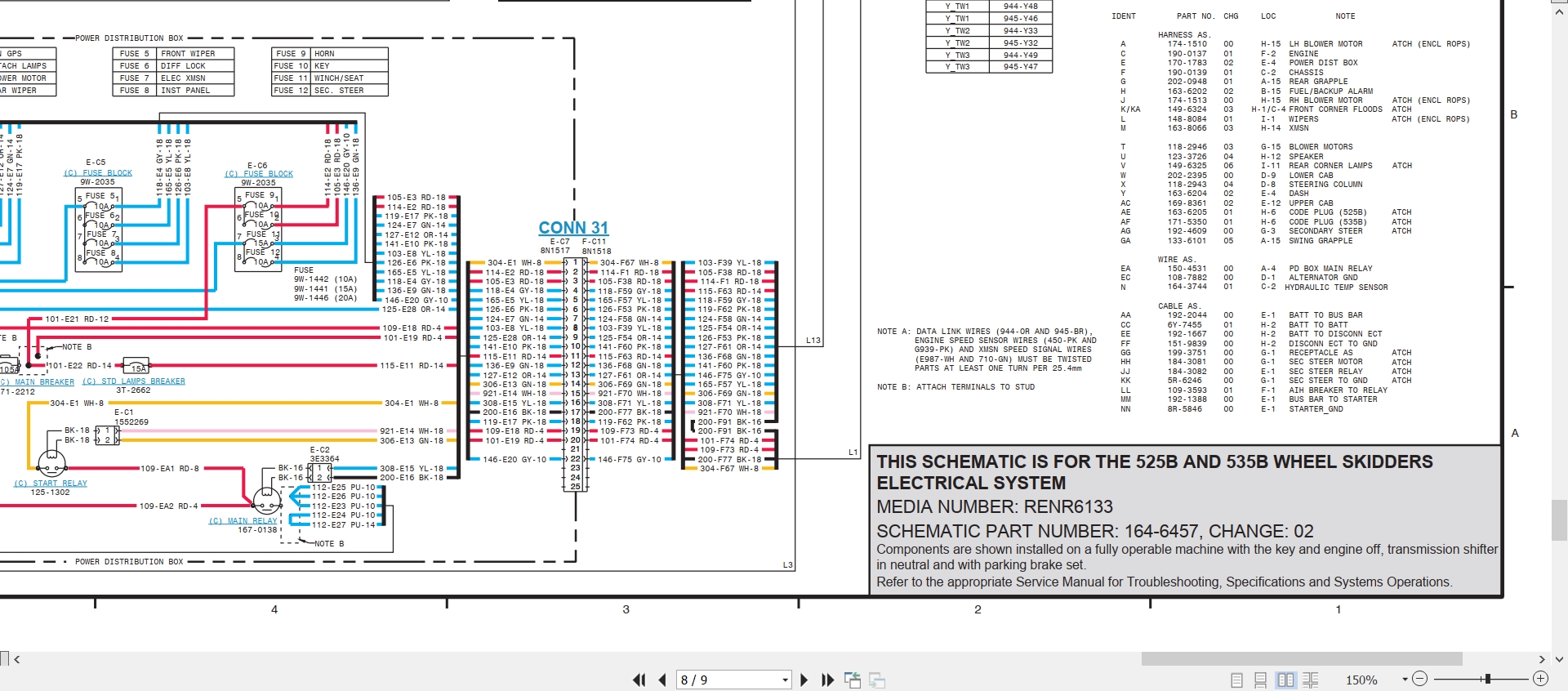Click the vertical scrollbar thumb
Screen dimensions: 1568x691
[1560, 520]
